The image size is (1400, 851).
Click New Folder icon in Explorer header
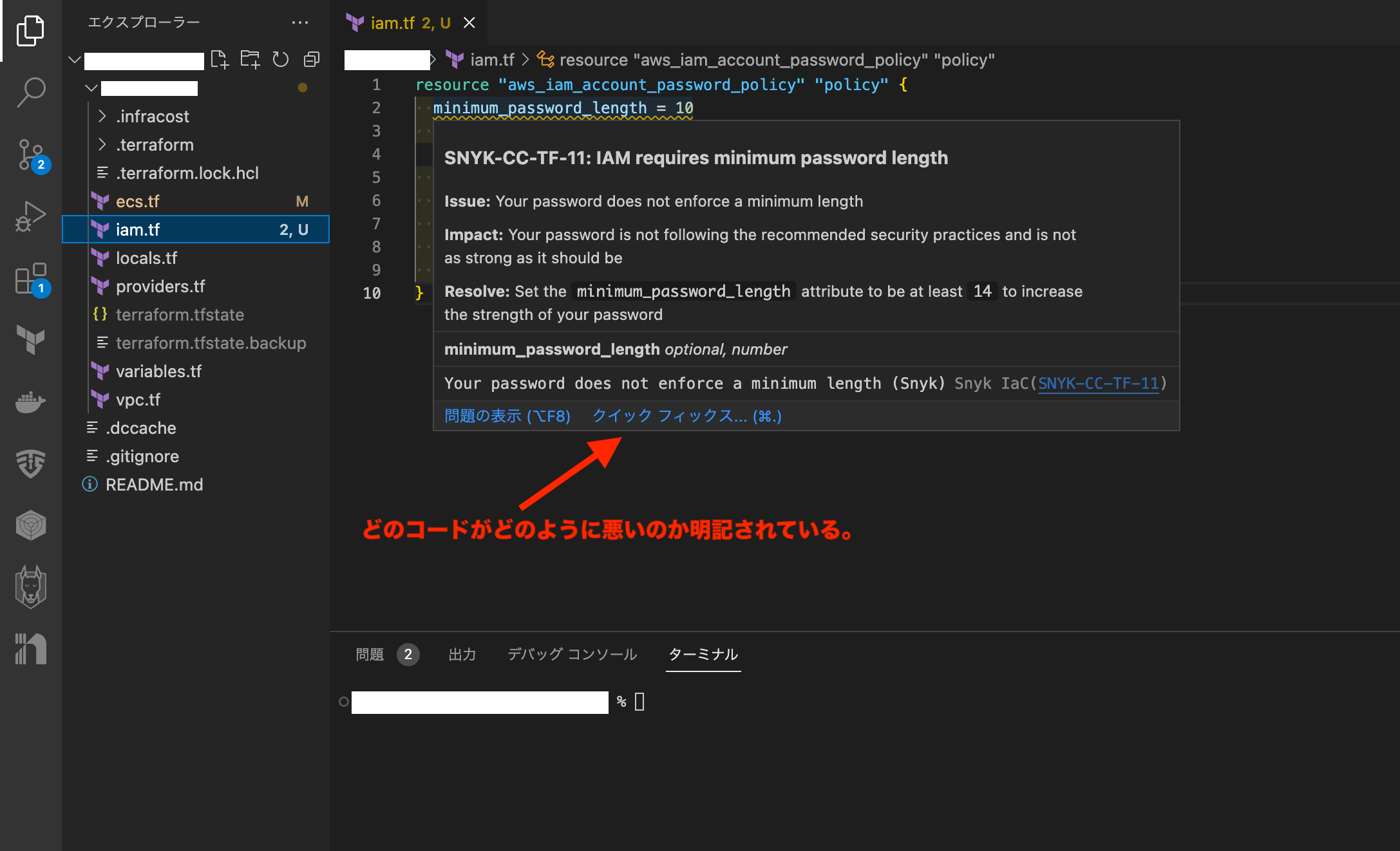point(250,59)
